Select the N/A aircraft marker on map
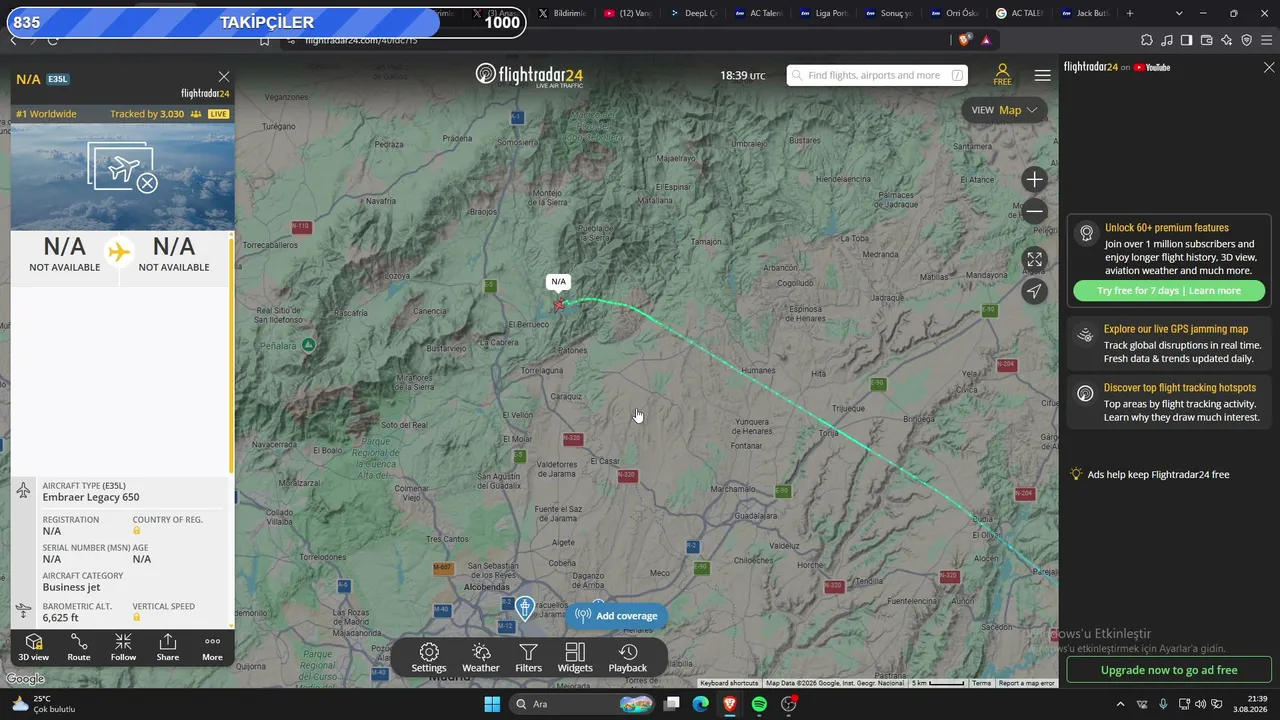 (559, 304)
